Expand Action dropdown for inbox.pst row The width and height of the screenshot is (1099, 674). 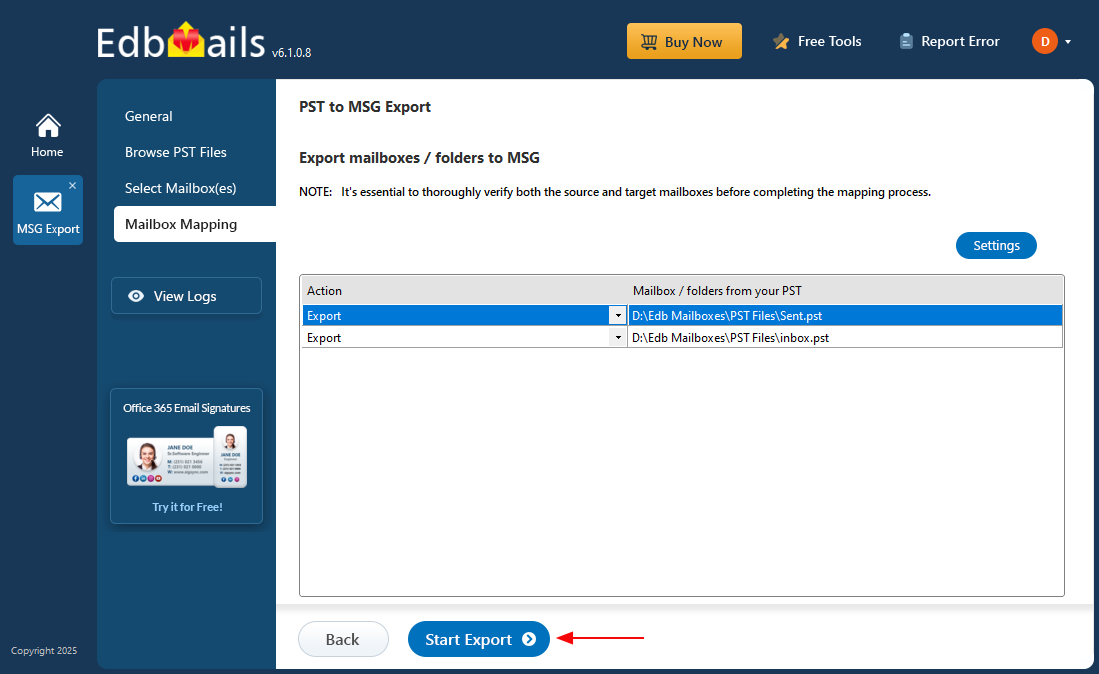(617, 338)
